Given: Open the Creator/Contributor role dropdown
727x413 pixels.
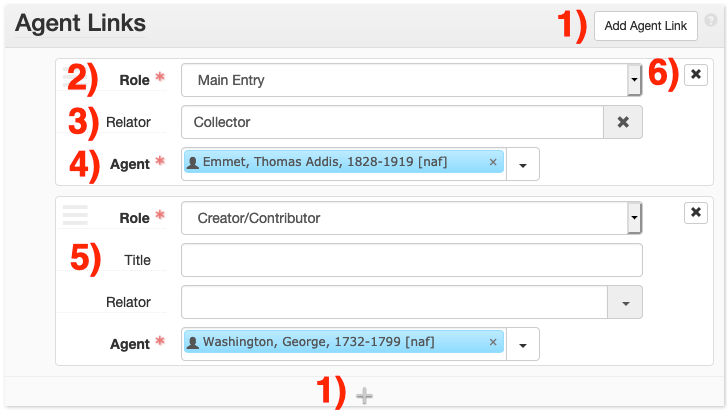Looking at the screenshot, I should click(633, 218).
